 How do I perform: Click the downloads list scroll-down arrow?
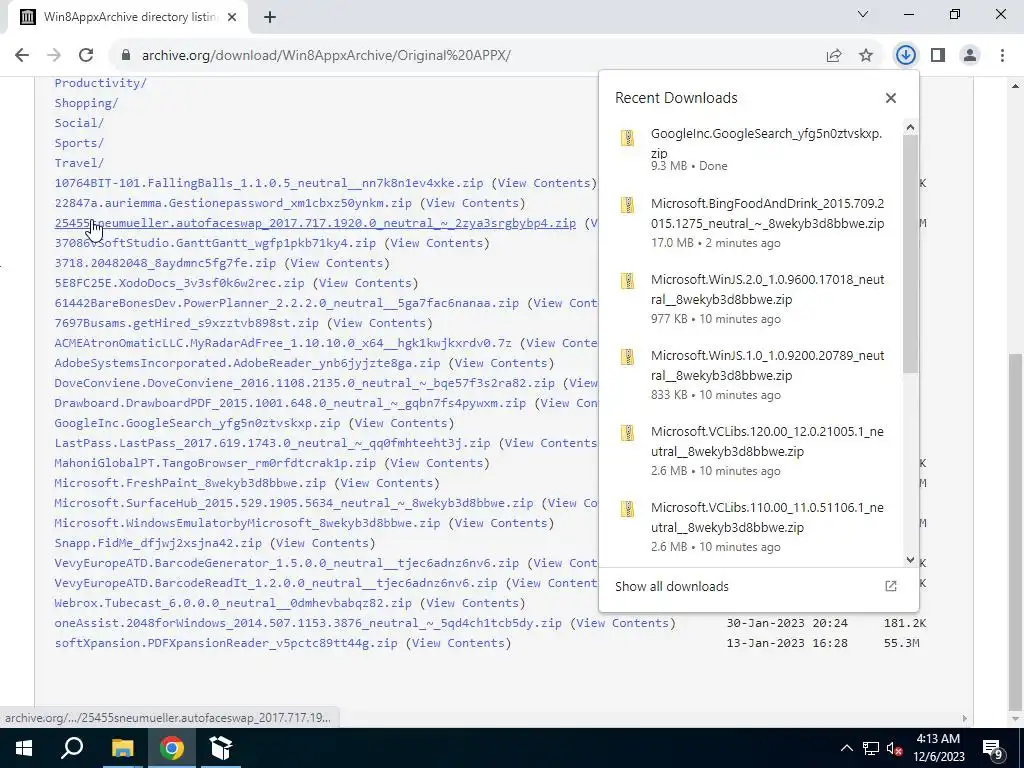tap(911, 560)
